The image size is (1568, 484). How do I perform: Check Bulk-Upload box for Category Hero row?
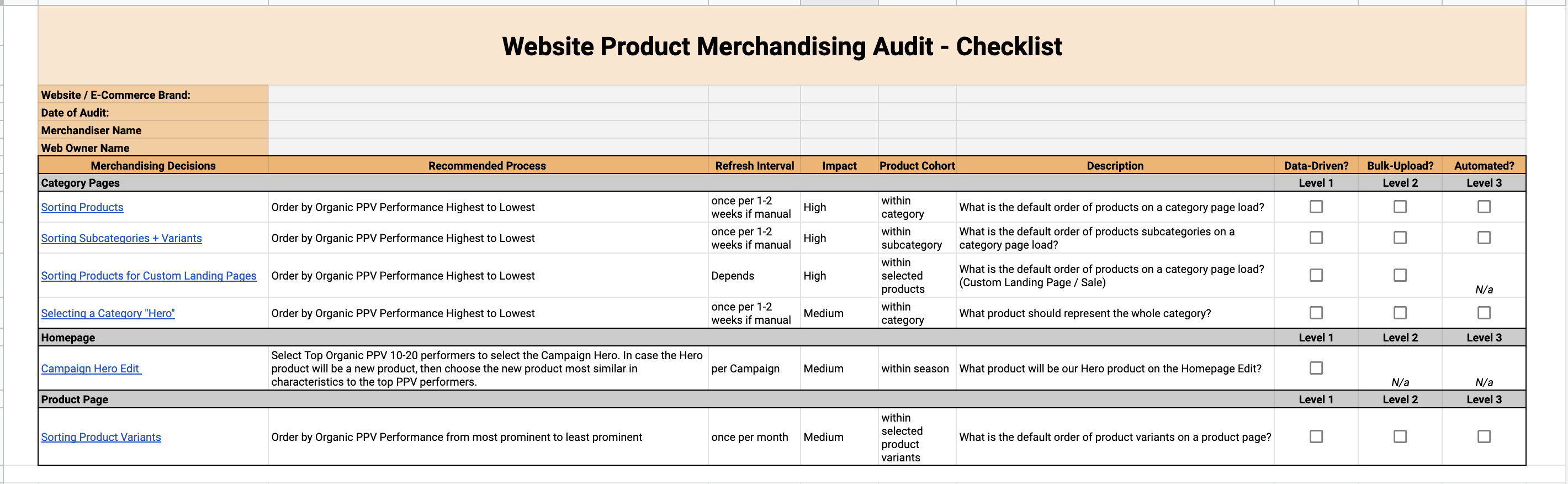tap(1400, 313)
